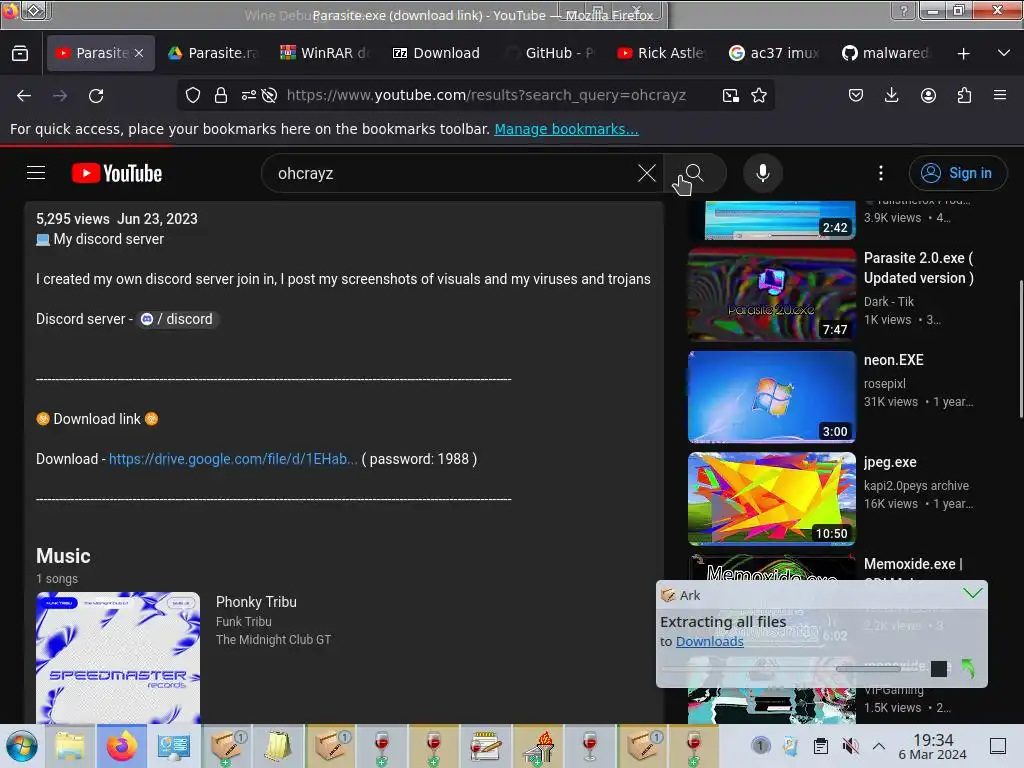Search with your voice microphone
1024x768 pixels.
tap(763, 173)
